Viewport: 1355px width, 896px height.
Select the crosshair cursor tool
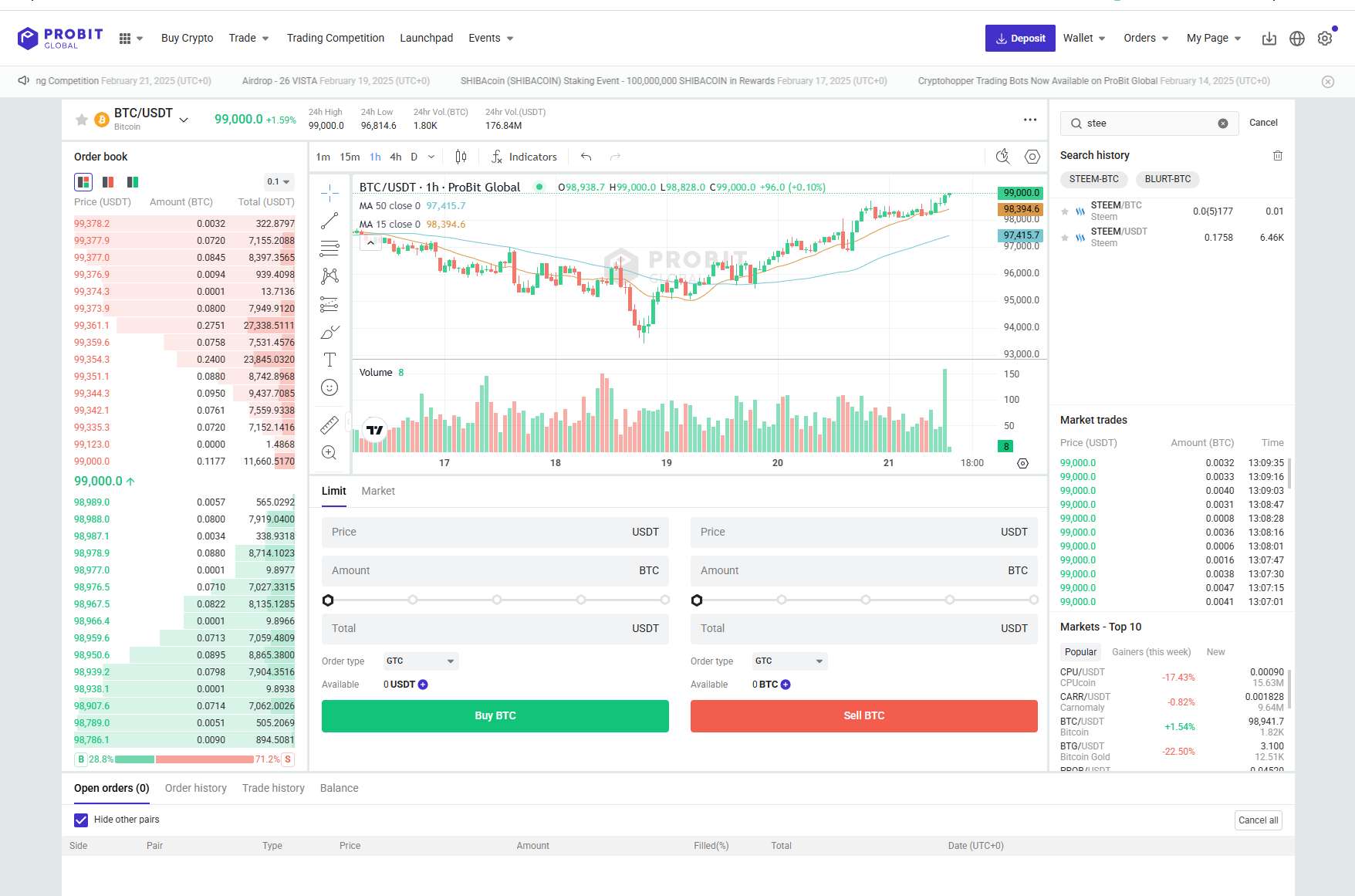click(329, 193)
